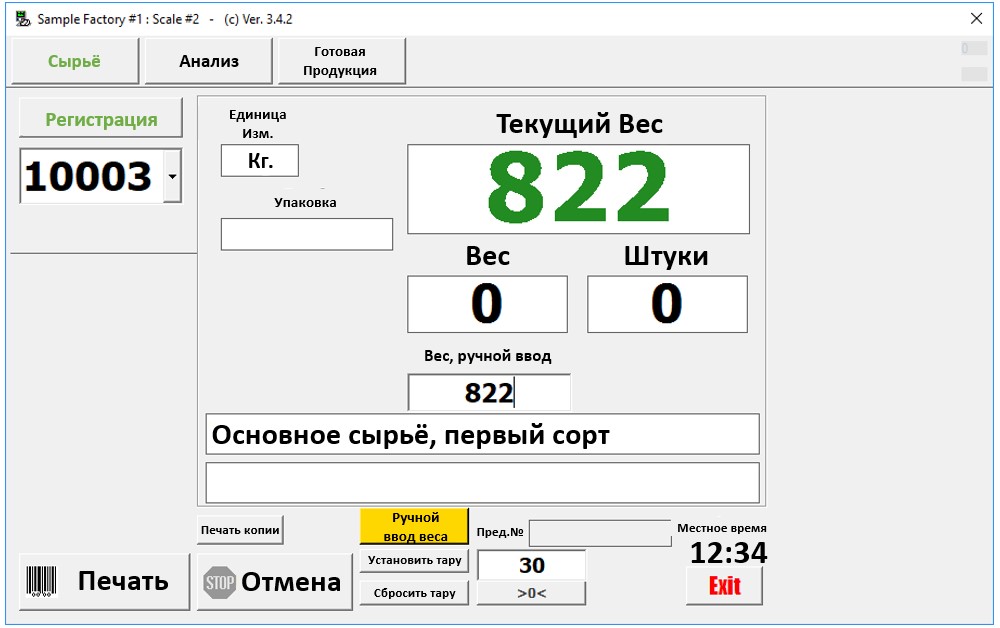
Task: Click the app icon in title bar
Action: [x=22, y=19]
